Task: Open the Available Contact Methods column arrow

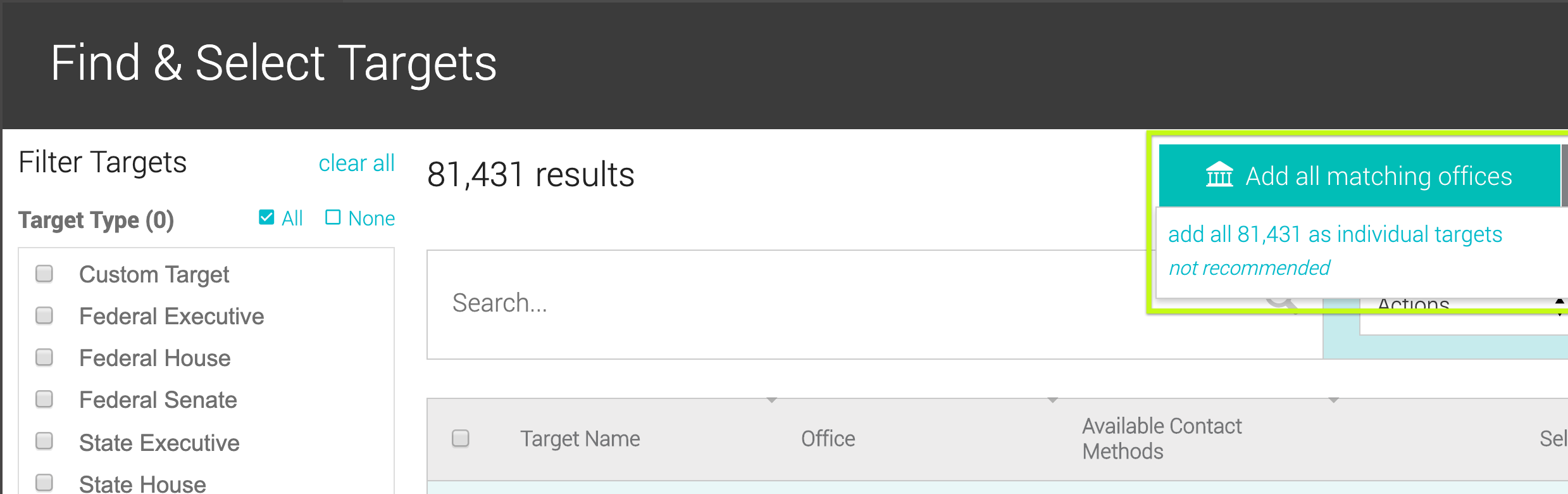Action: pos(1333,400)
